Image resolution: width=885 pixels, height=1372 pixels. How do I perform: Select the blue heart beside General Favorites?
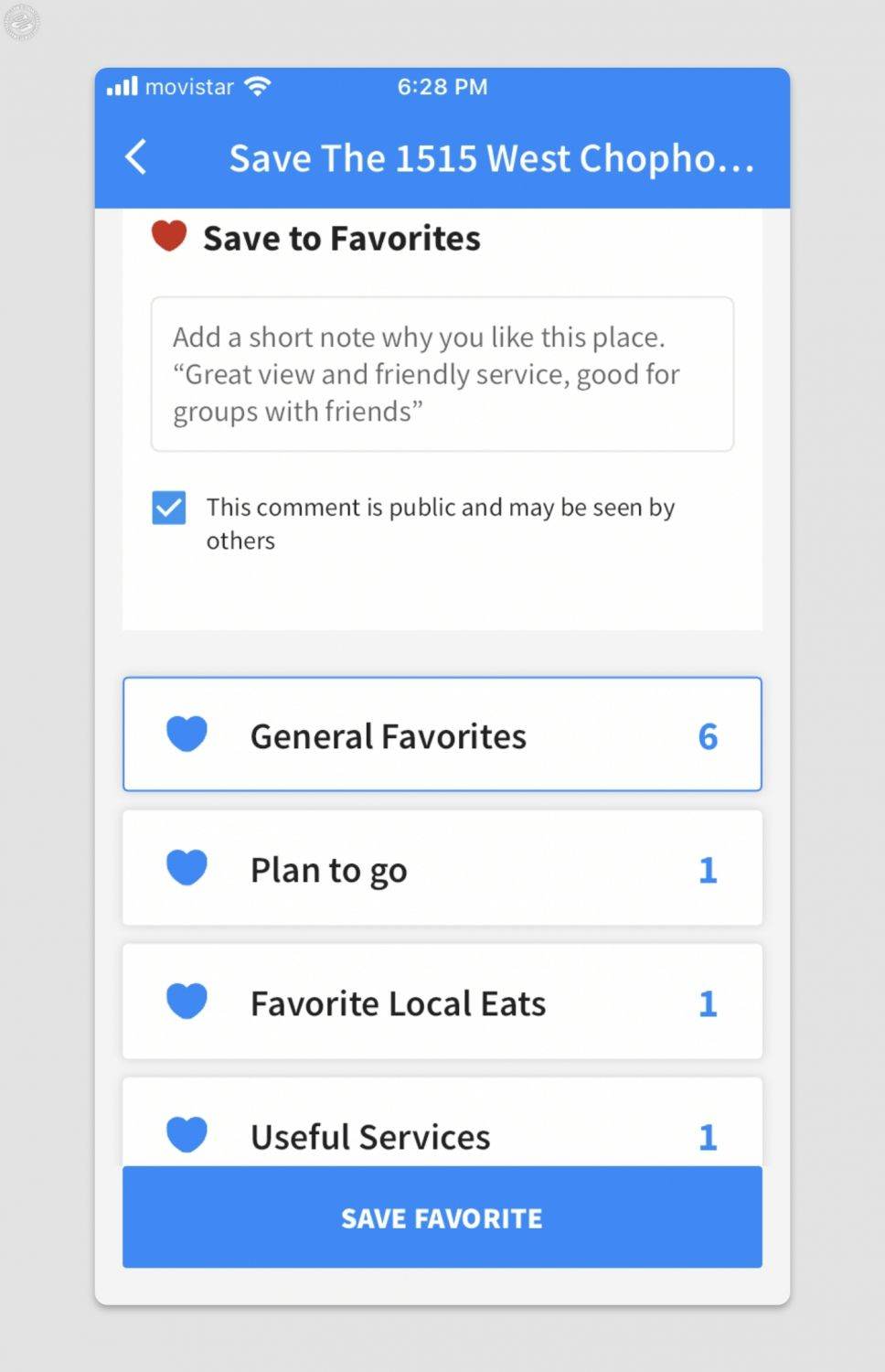[186, 734]
